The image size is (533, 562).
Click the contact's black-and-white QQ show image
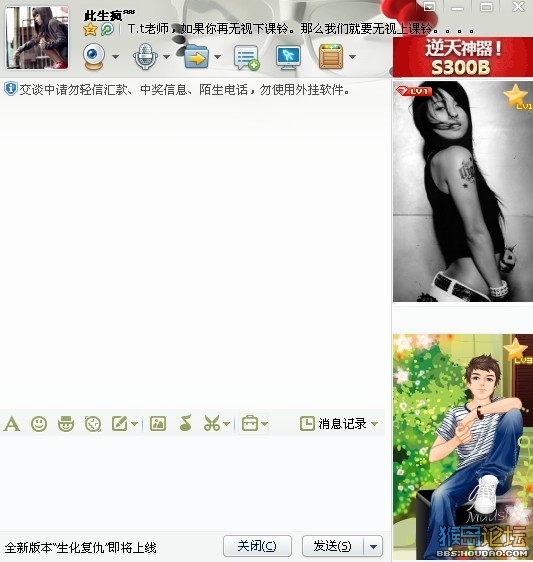point(463,191)
